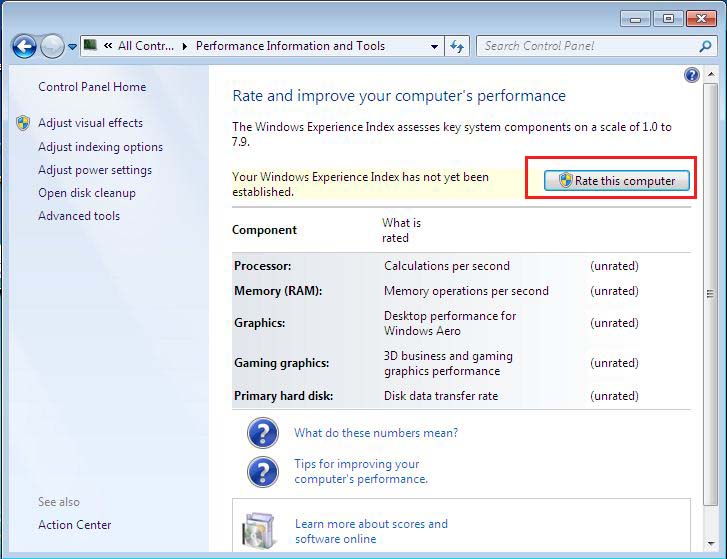Minimize the Control Panel window
727x559 pixels.
tap(635, 19)
